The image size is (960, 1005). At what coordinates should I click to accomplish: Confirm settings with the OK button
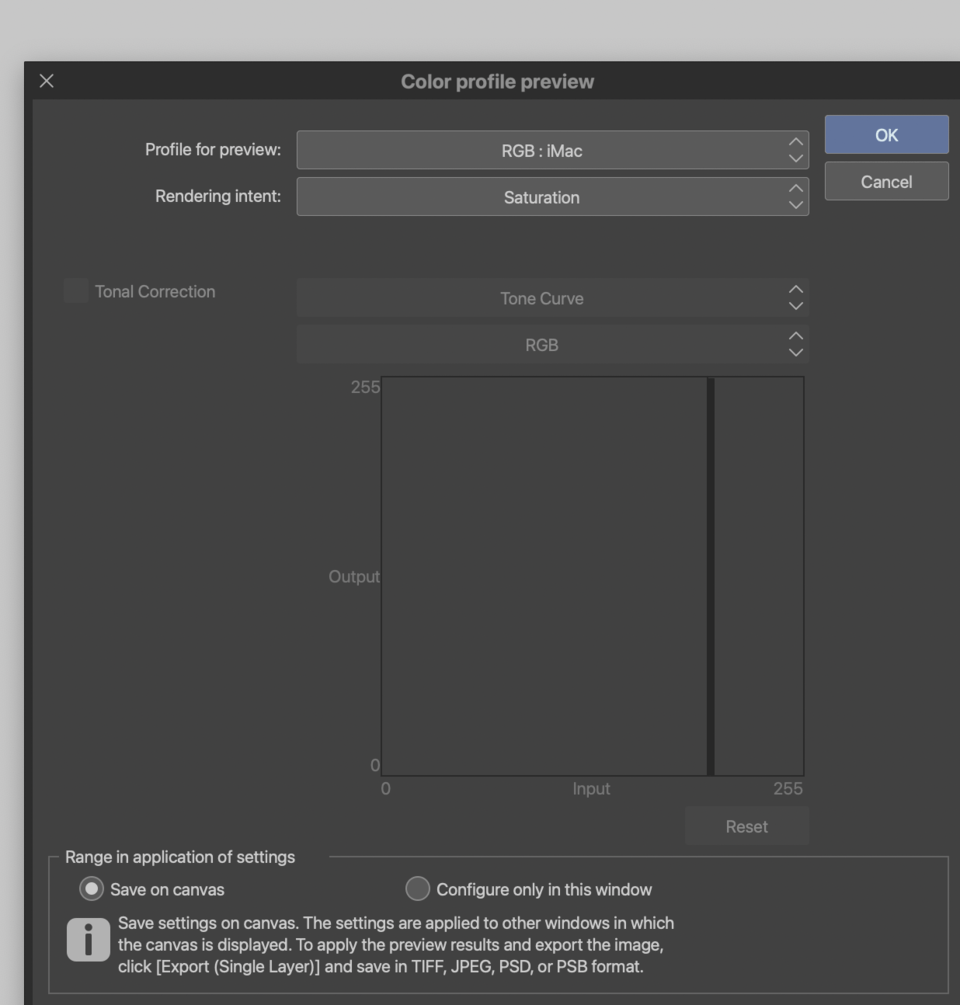click(x=886, y=135)
